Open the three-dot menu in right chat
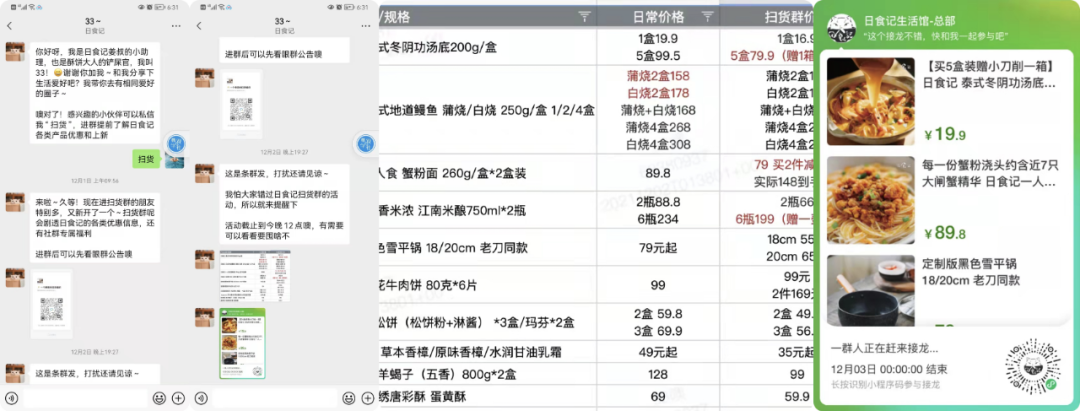The image size is (1080, 411). tap(364, 26)
